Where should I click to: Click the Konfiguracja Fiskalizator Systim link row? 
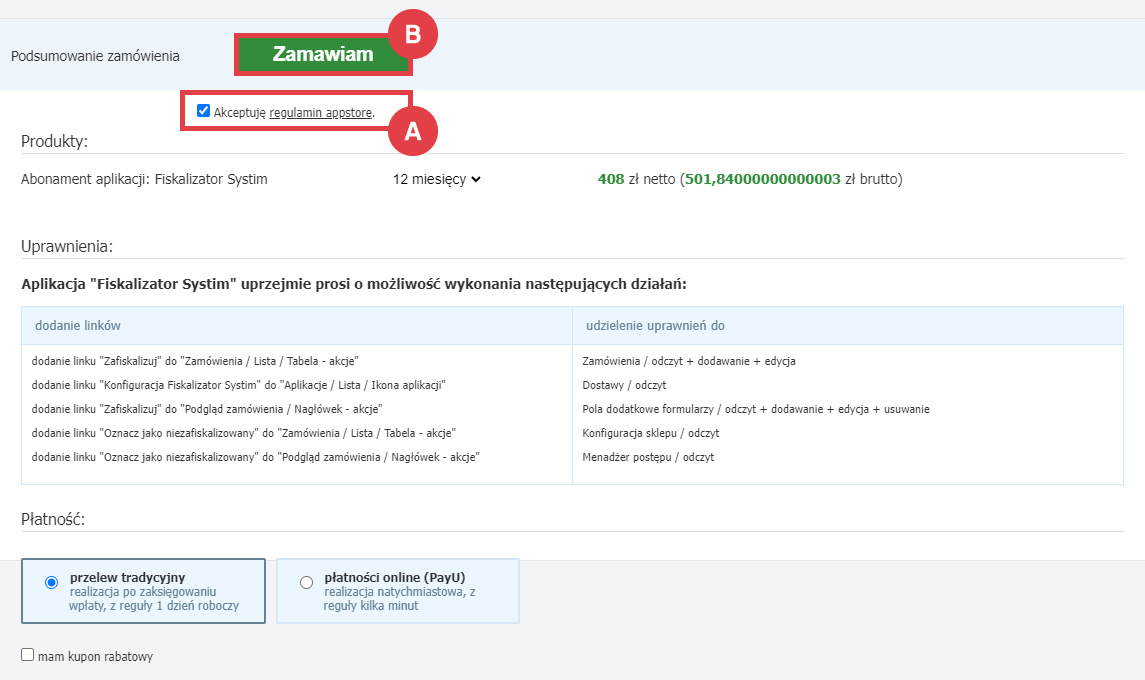pos(238,385)
